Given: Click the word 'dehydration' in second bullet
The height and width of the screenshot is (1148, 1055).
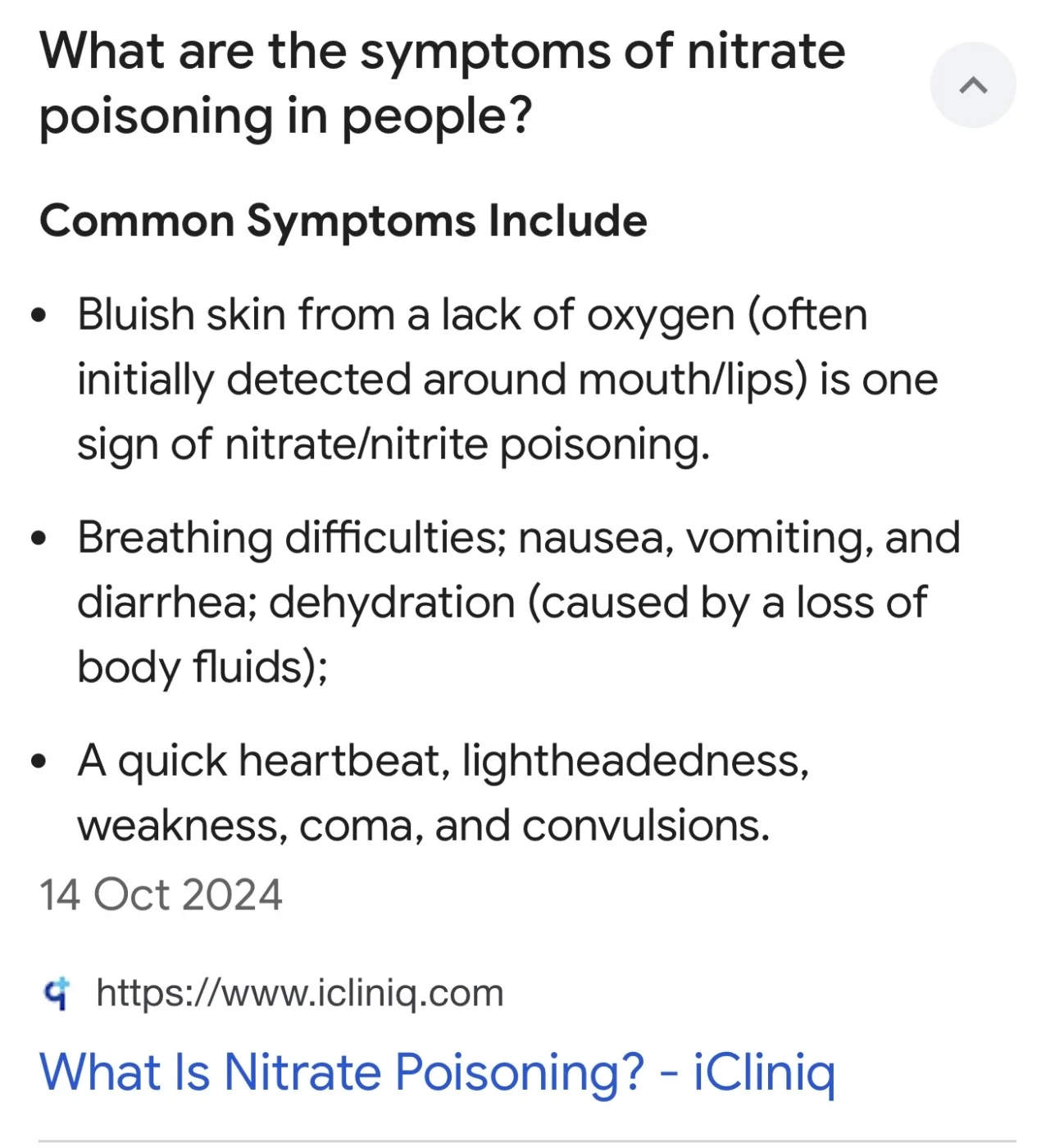Looking at the screenshot, I should point(392,603).
